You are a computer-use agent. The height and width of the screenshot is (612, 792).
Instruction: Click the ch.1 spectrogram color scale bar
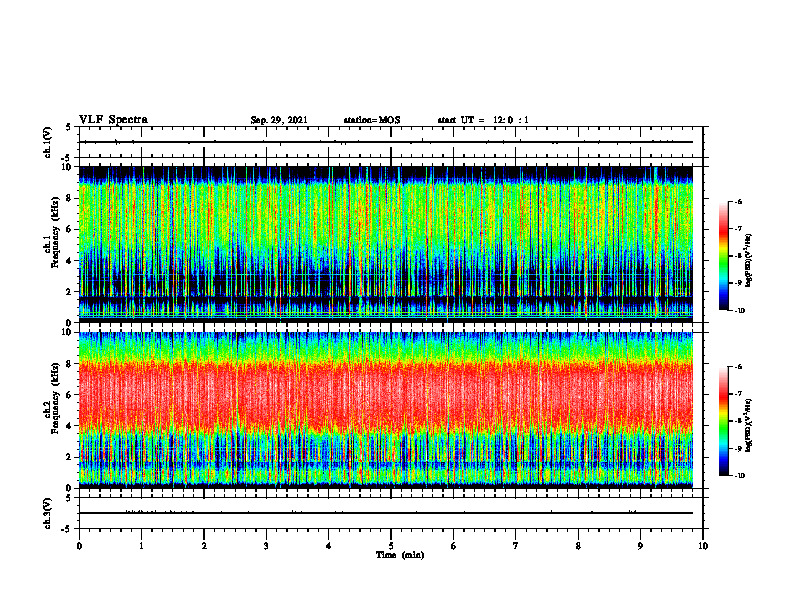(723, 256)
